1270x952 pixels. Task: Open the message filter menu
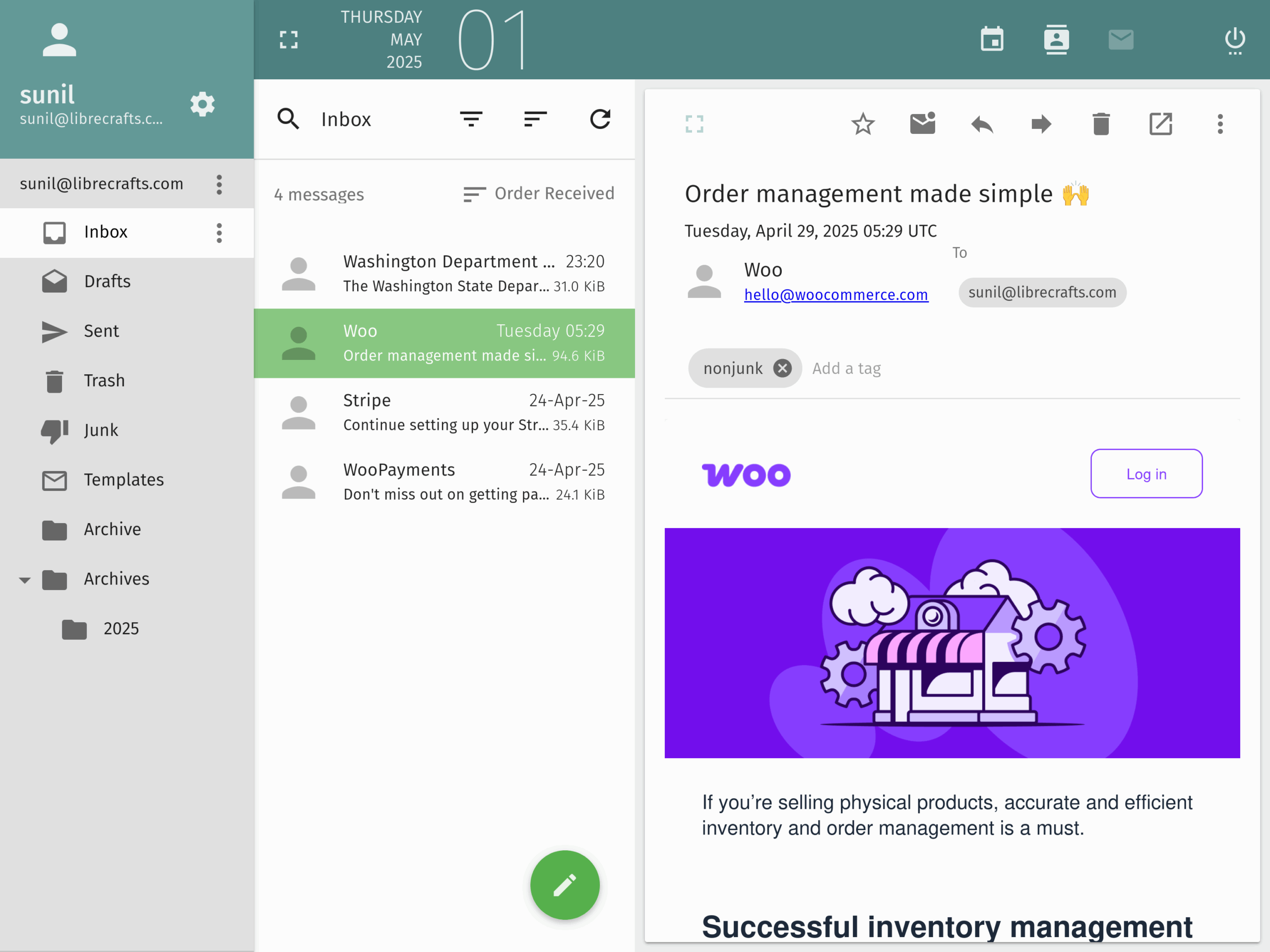tap(471, 119)
